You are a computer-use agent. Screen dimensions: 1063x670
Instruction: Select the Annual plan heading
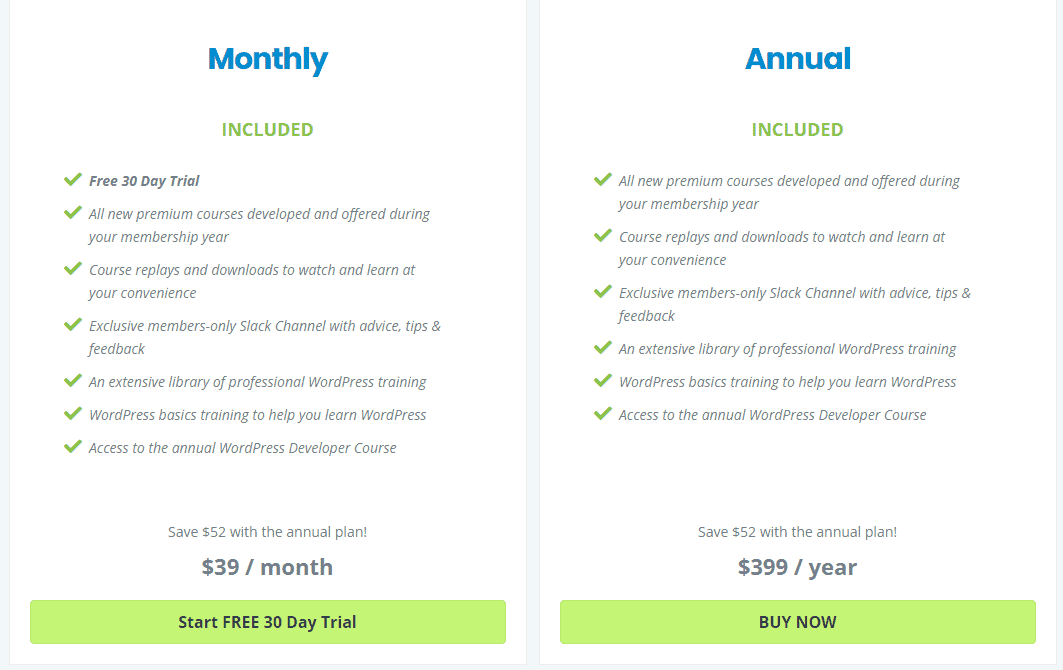point(798,58)
